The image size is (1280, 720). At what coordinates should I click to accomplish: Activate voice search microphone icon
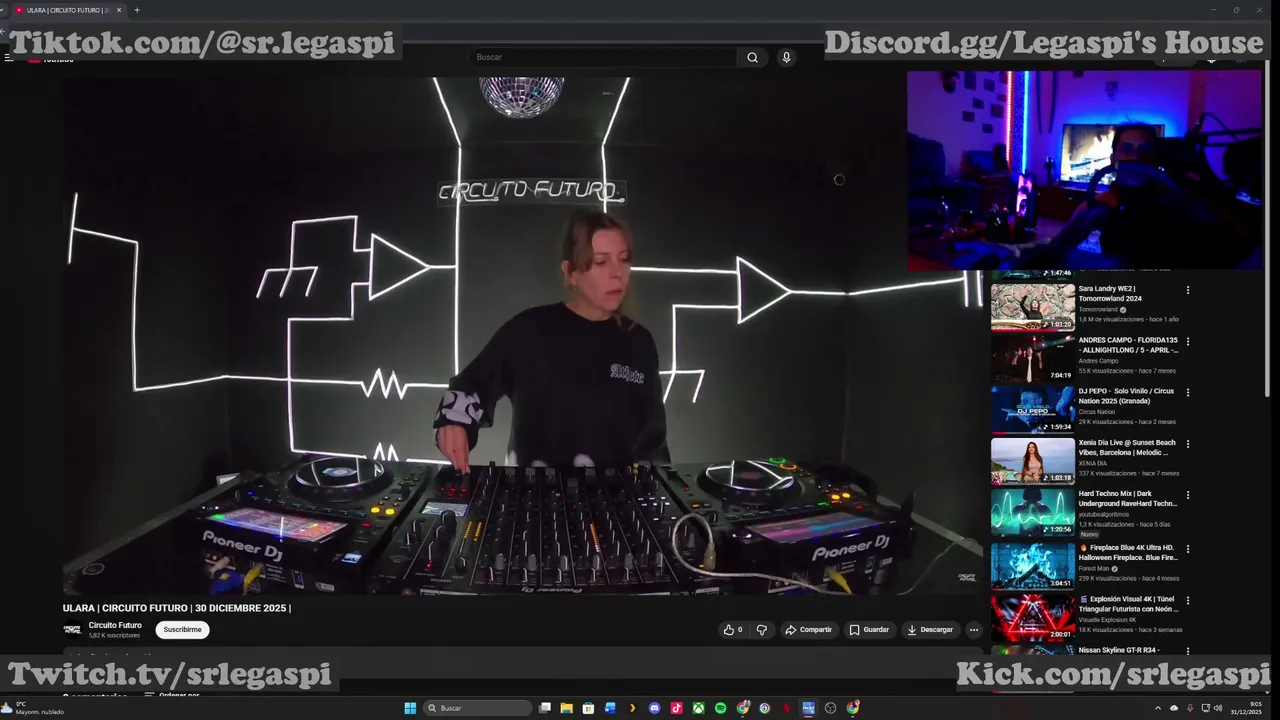(786, 57)
